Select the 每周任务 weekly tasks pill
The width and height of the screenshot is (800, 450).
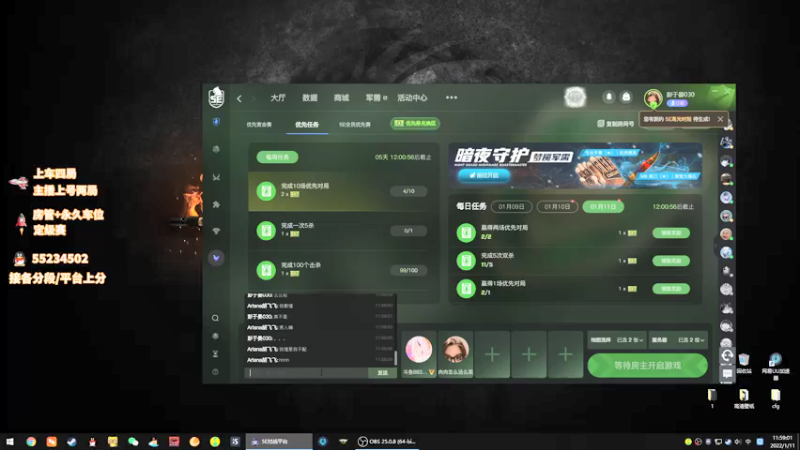click(277, 157)
